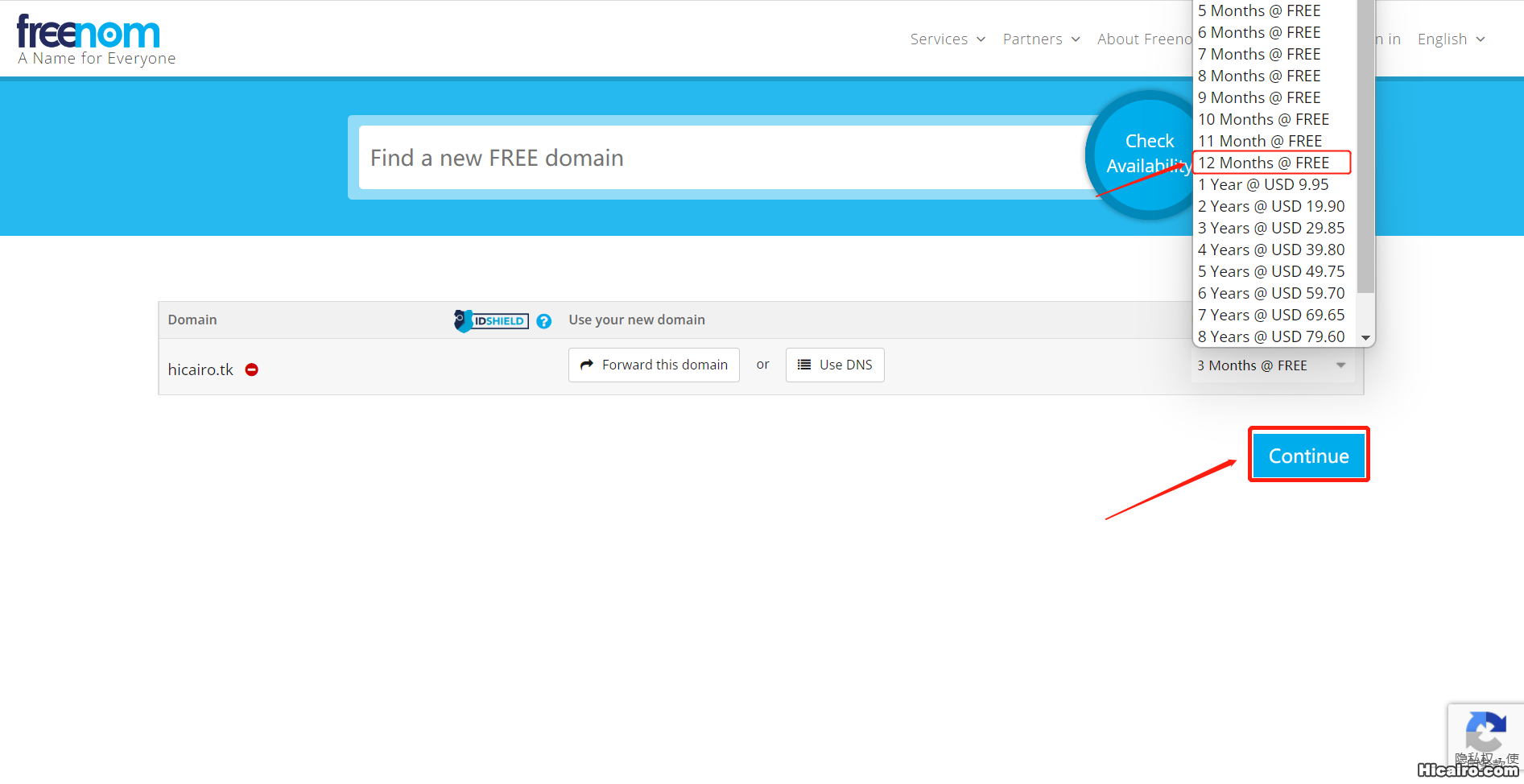Choose 1 Year @ USD 9.95 option
The image size is (1524, 784).
[x=1263, y=184]
